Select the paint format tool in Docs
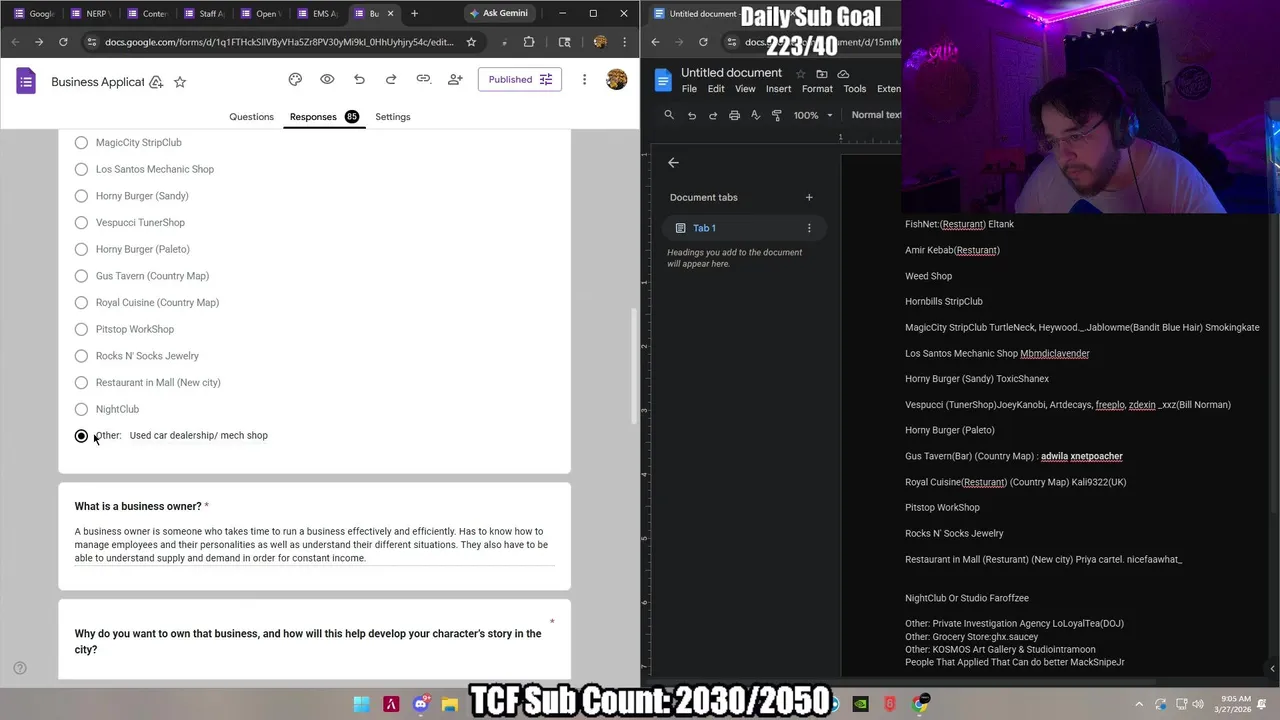Viewport: 1280px width, 720px height. point(776,115)
